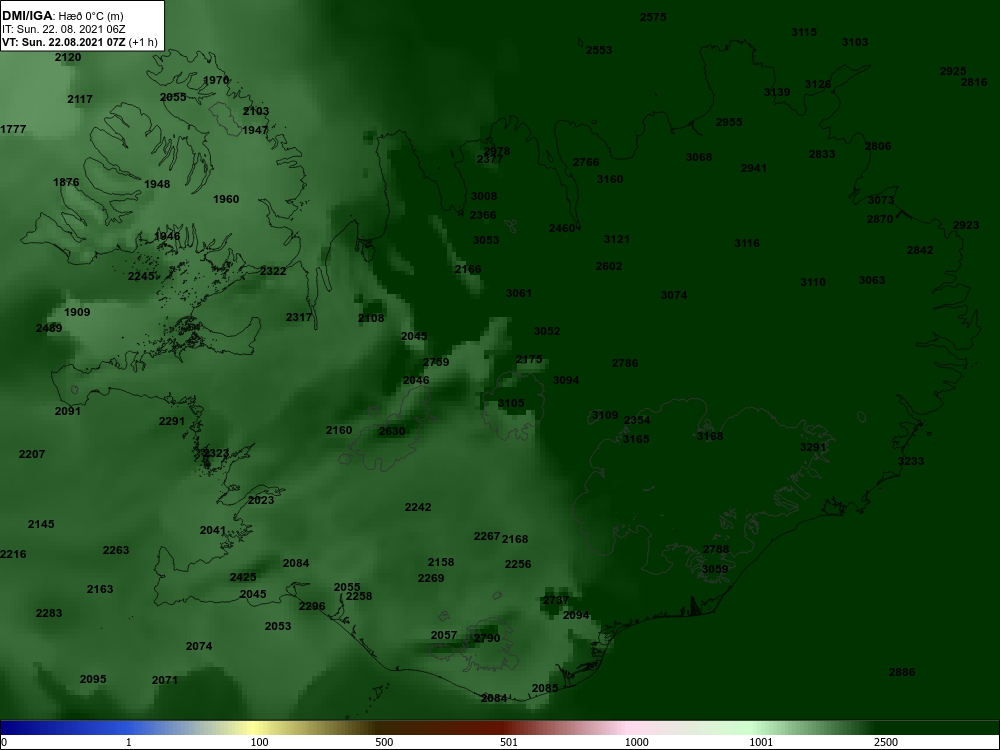Click the map value 2103
Screen dimensions: 1000x750
click(x=256, y=111)
